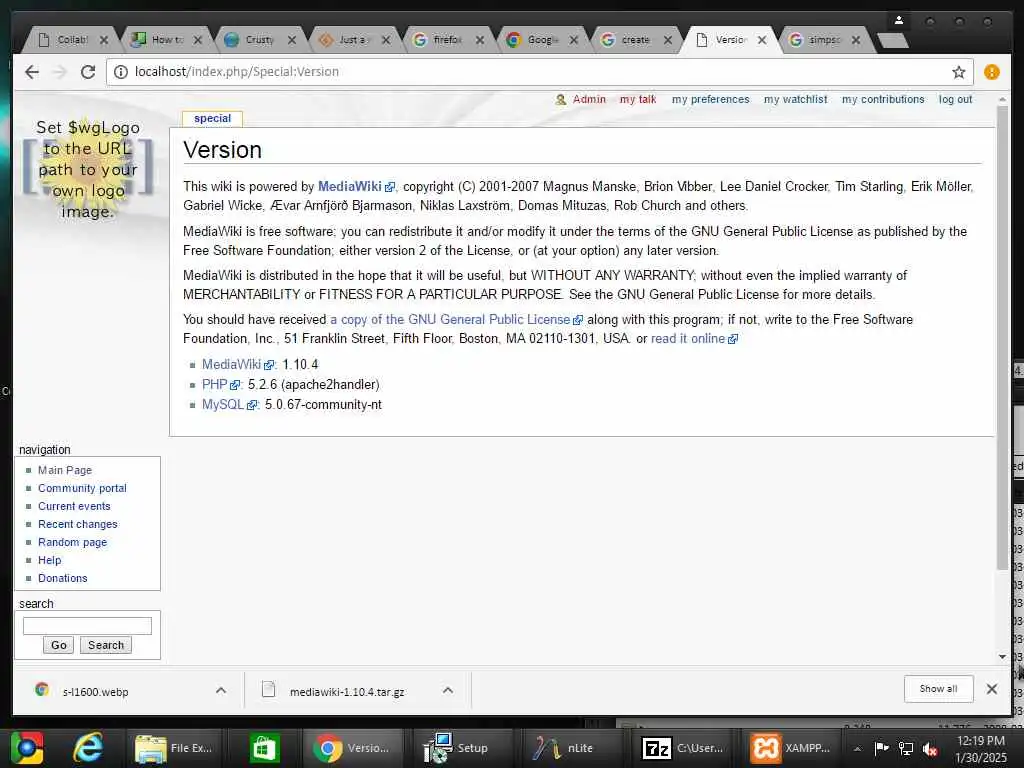Log out of the wiki
This screenshot has width=1024, height=768.
[955, 99]
